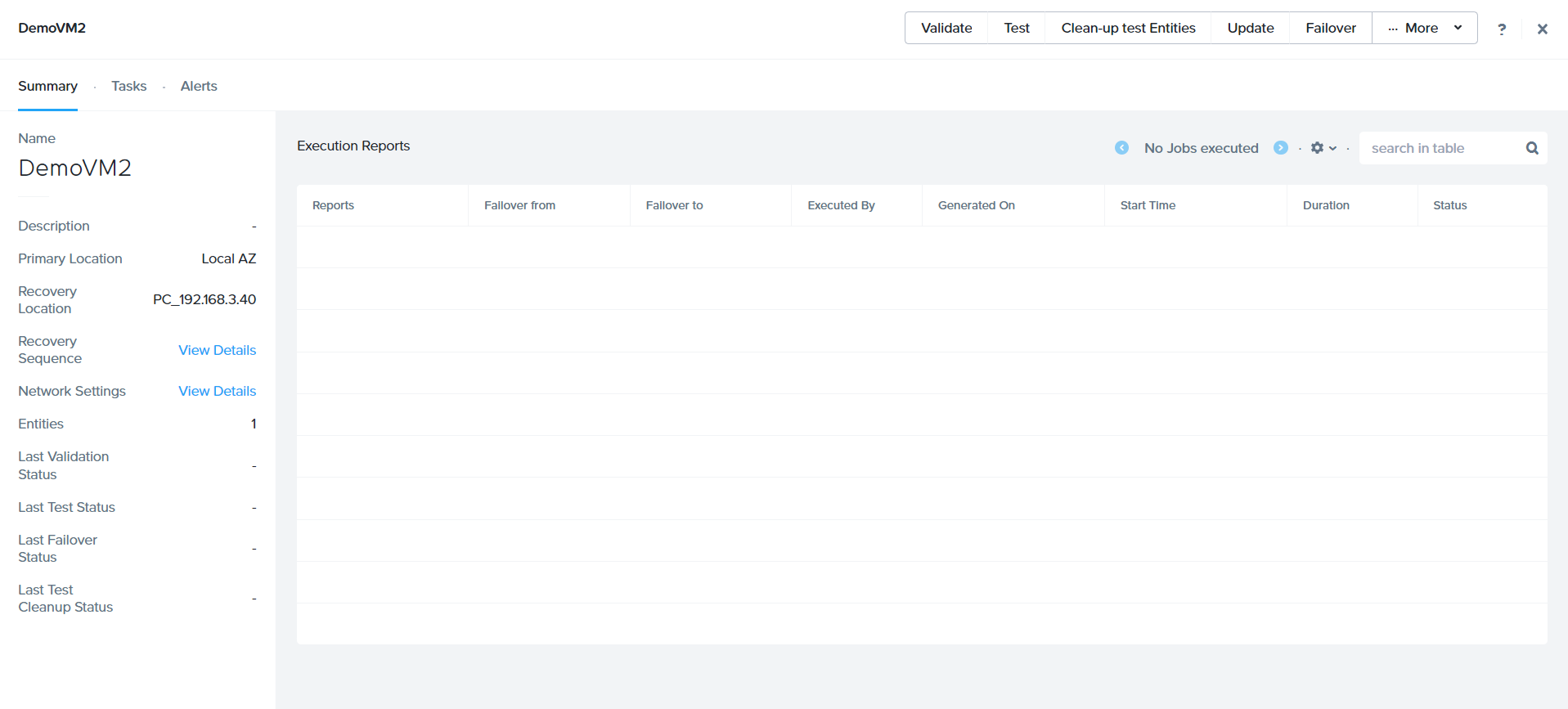This screenshot has height=709, width=1568.
Task: Click the Update button
Action: click(1250, 28)
